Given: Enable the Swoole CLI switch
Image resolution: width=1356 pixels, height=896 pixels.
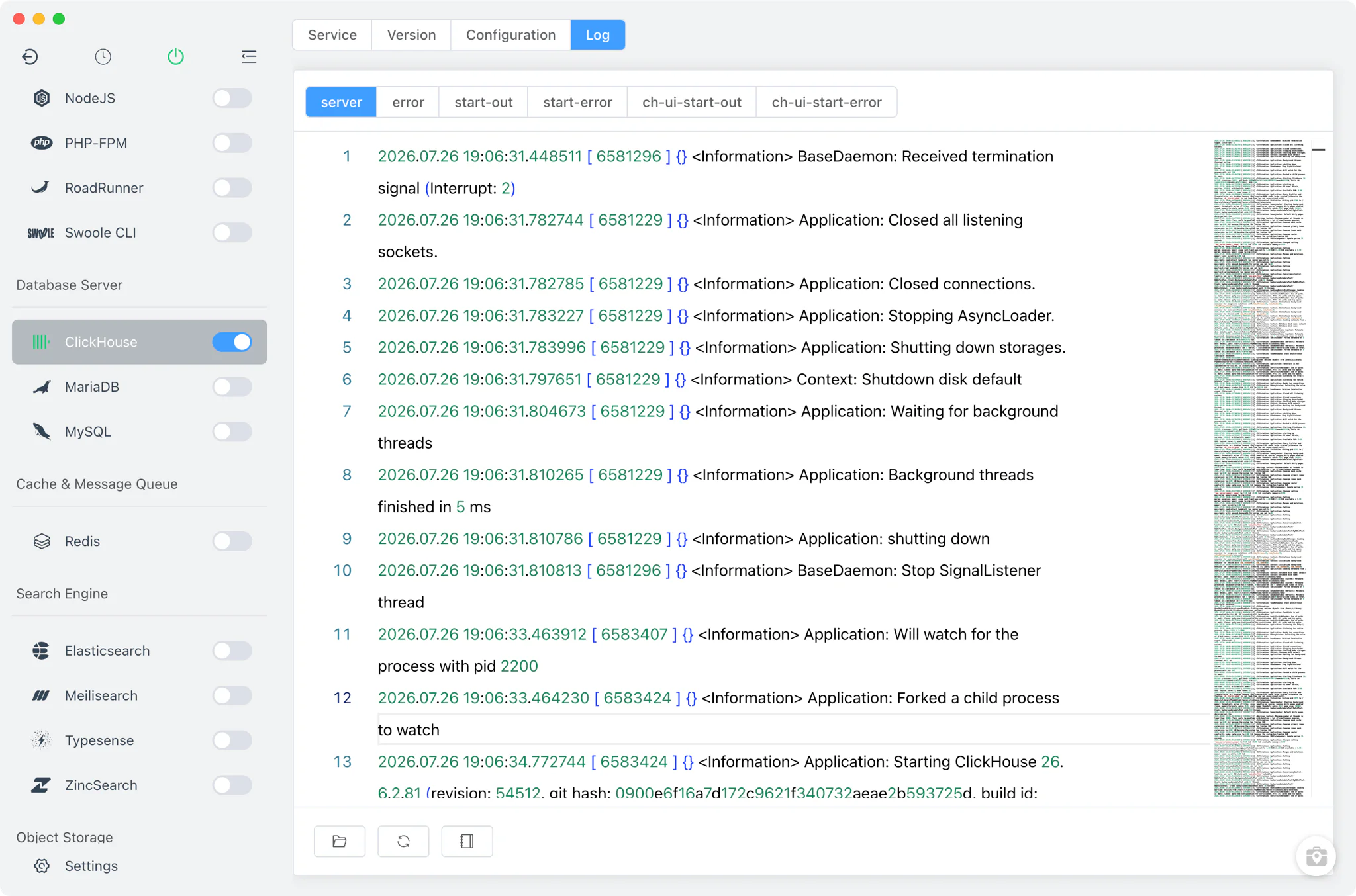Looking at the screenshot, I should [232, 233].
